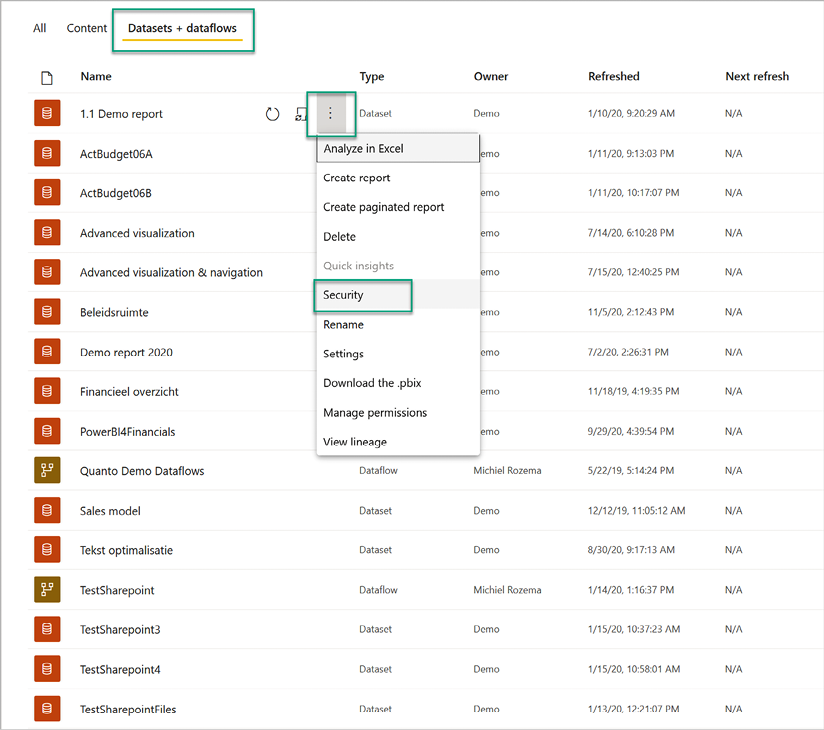This screenshot has width=824, height=730.
Task: Open the TestSharepoint3 dataset
Action: click(x=120, y=630)
